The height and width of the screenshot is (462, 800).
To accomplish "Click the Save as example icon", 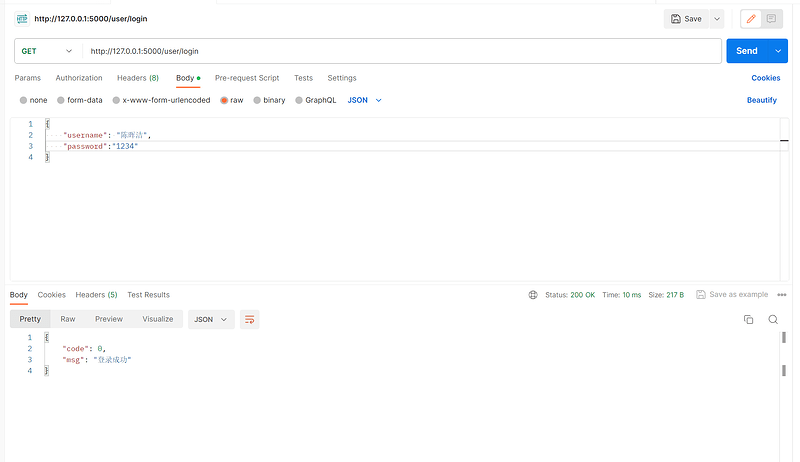I will (x=701, y=295).
